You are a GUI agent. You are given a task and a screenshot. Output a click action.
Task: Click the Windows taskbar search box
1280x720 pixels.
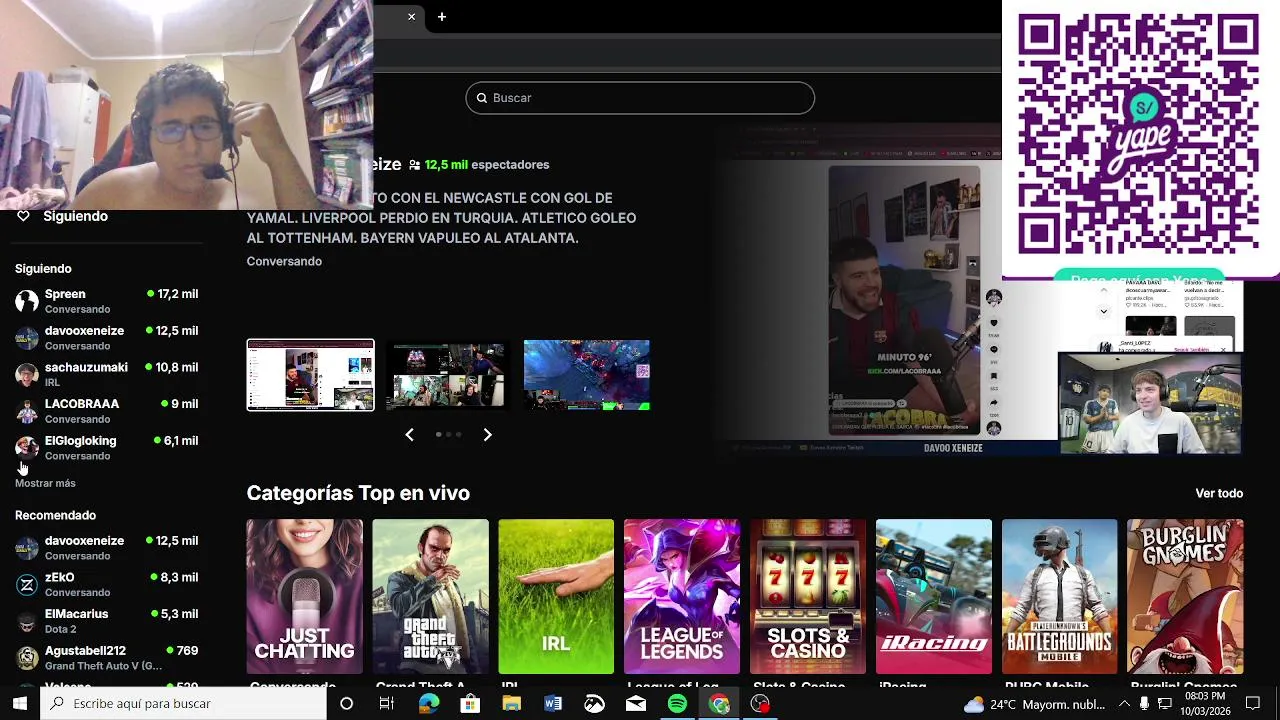(183, 704)
